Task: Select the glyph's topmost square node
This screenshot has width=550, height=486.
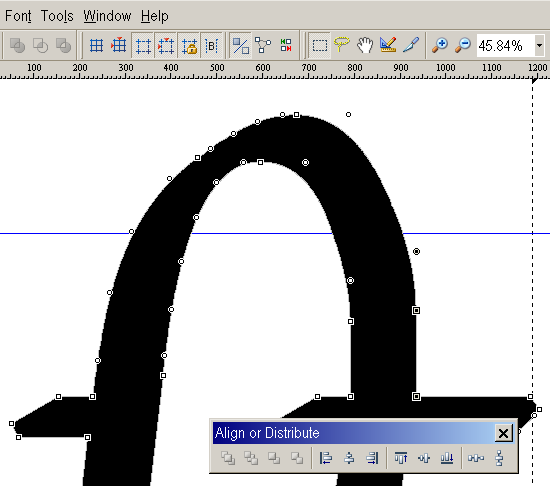Action: point(296,115)
